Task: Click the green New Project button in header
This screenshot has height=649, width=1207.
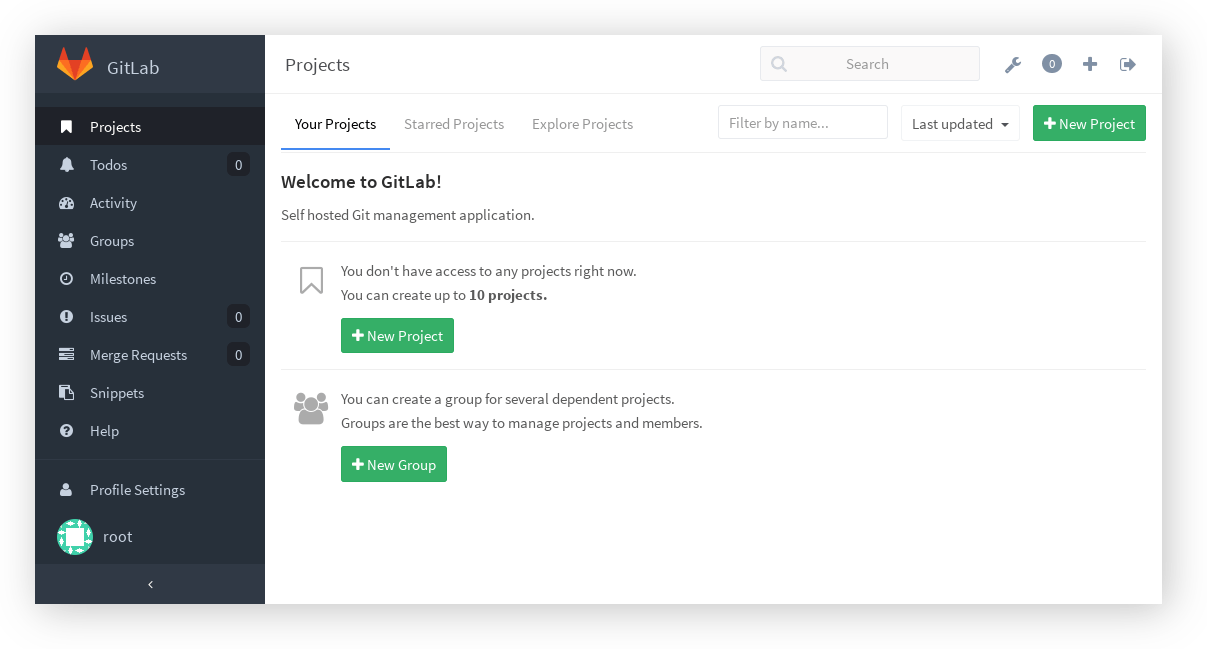Action: pos(1089,124)
